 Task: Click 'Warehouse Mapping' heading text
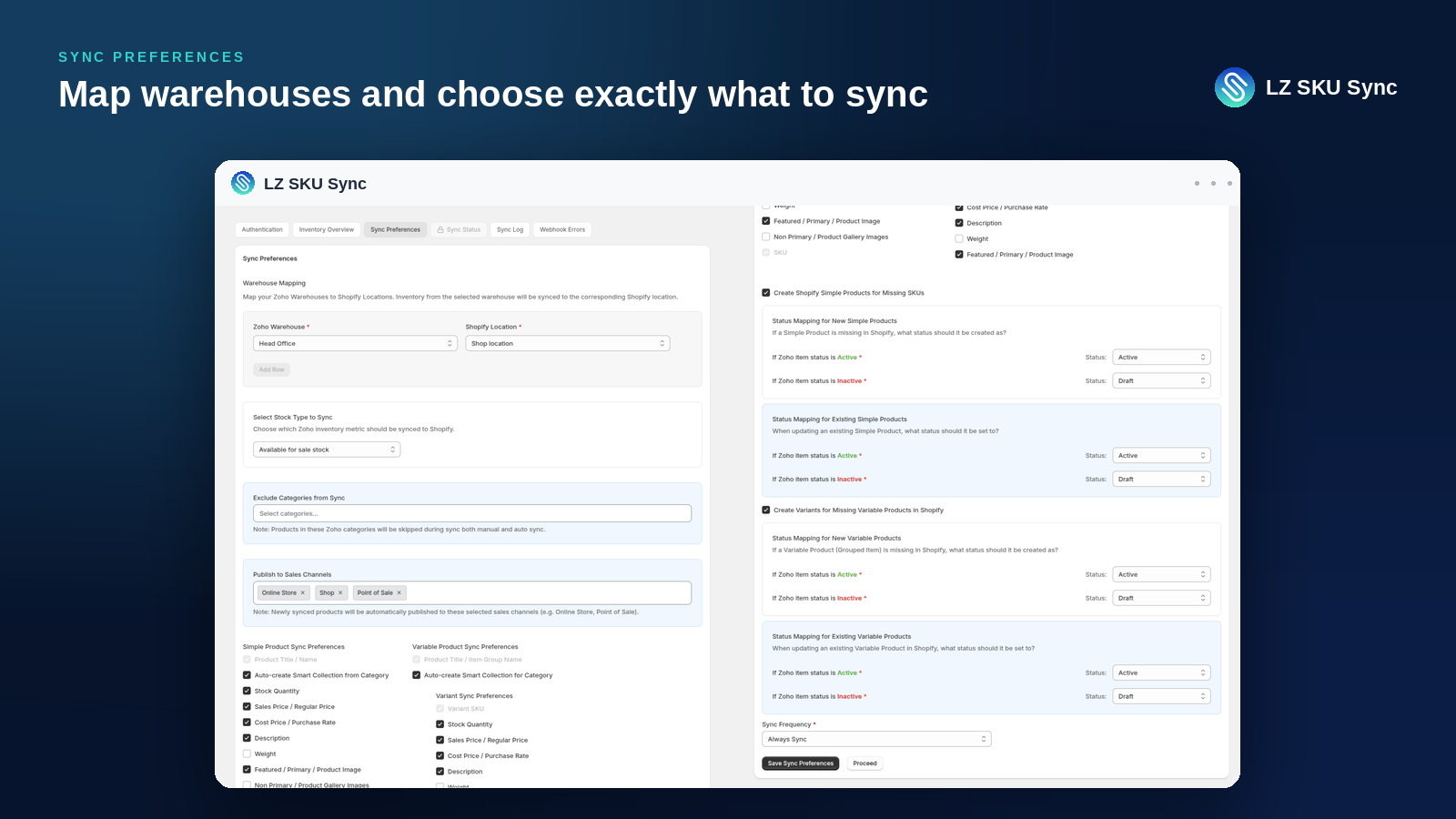(274, 283)
